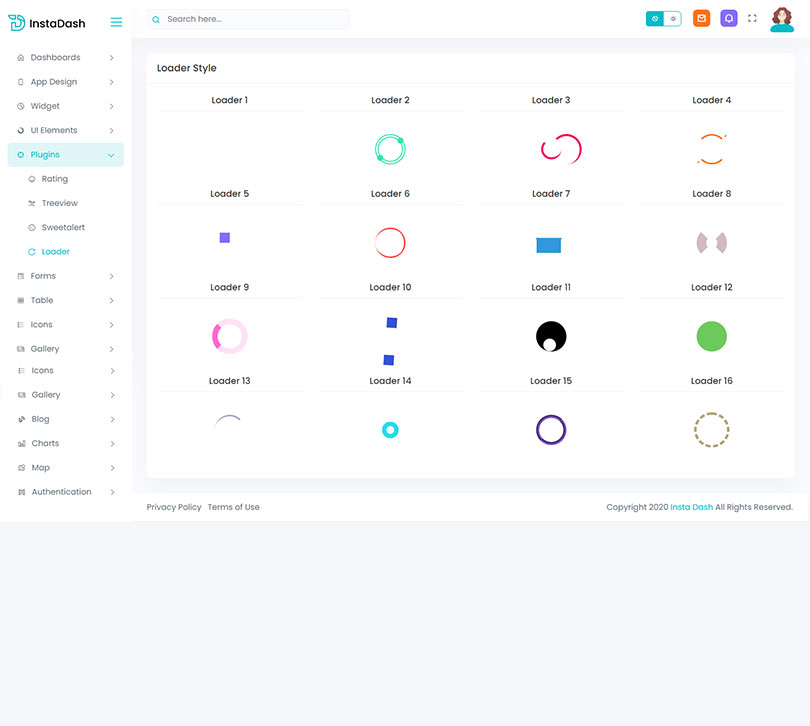Viewport: 810px width, 726px height.
Task: Collapse the Plugins submenu
Action: [111, 155]
